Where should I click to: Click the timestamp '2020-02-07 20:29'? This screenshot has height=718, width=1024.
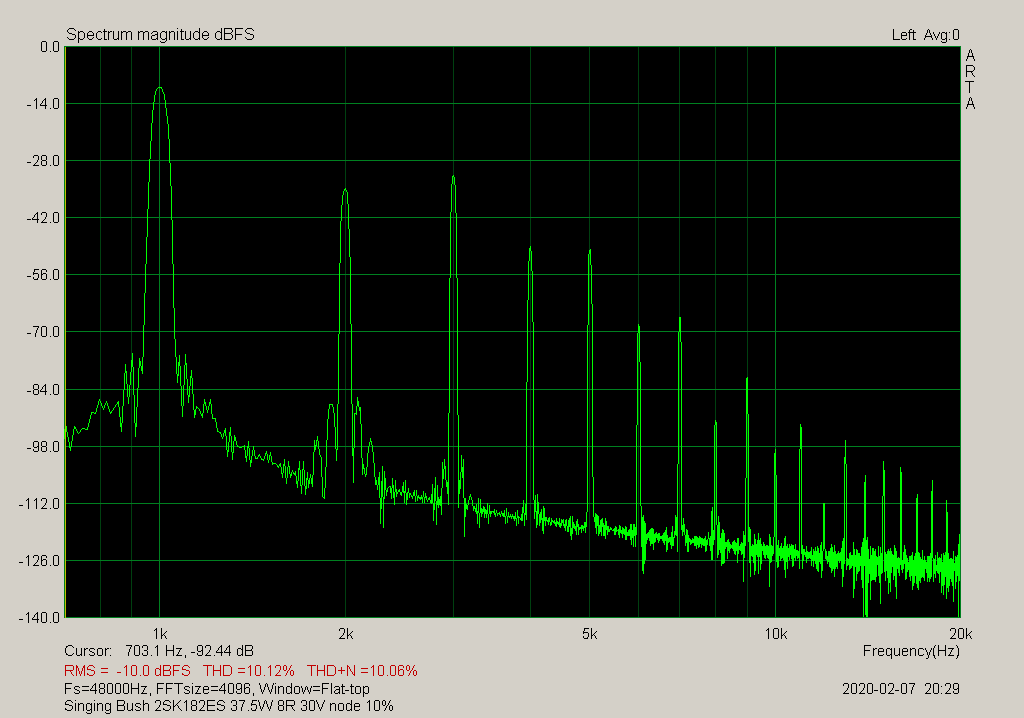click(901, 689)
